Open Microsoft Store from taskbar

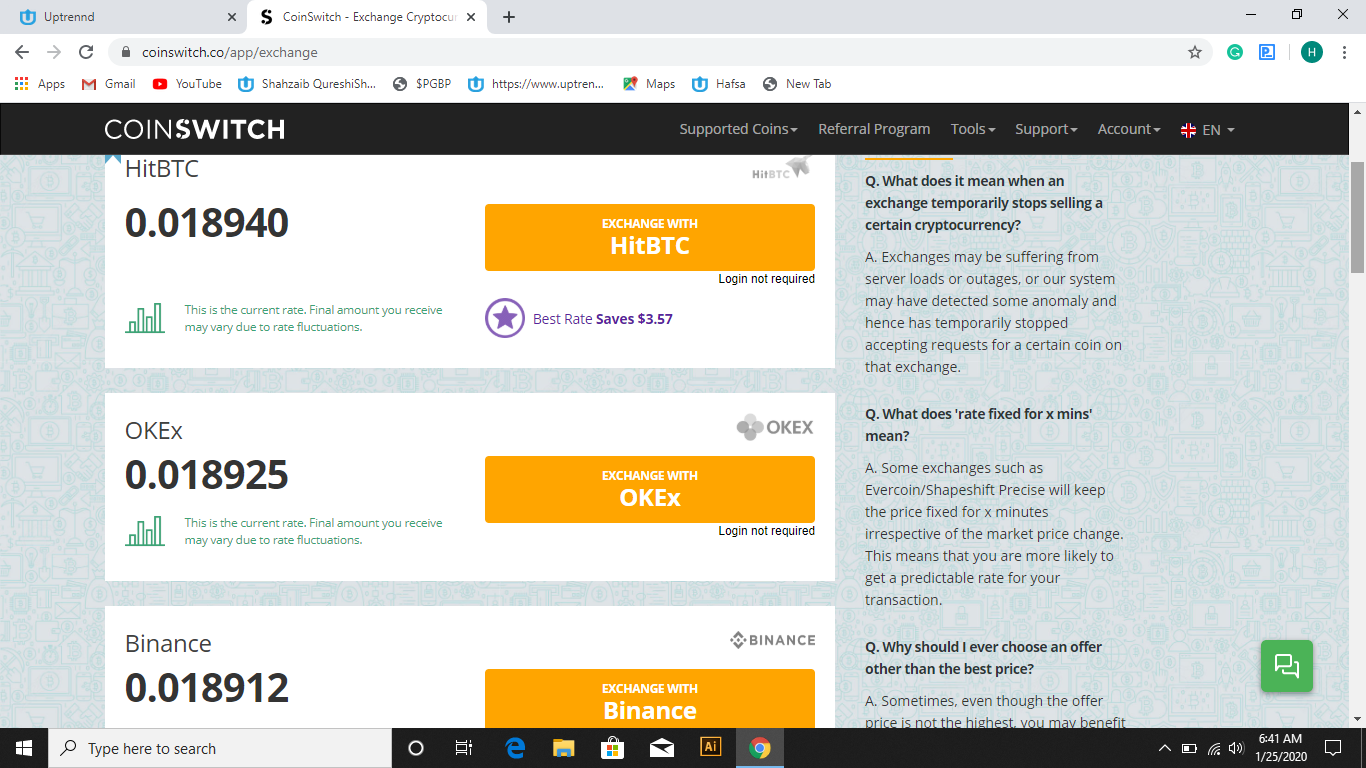(612, 748)
